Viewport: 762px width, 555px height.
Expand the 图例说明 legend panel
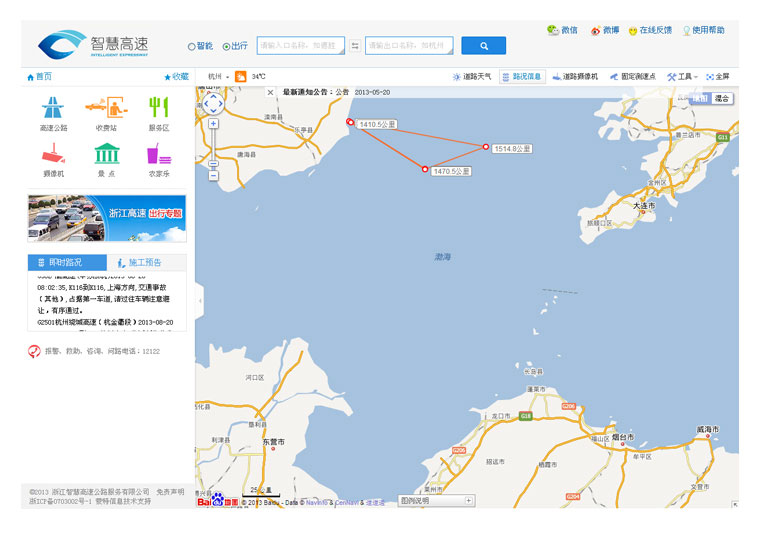pos(469,500)
